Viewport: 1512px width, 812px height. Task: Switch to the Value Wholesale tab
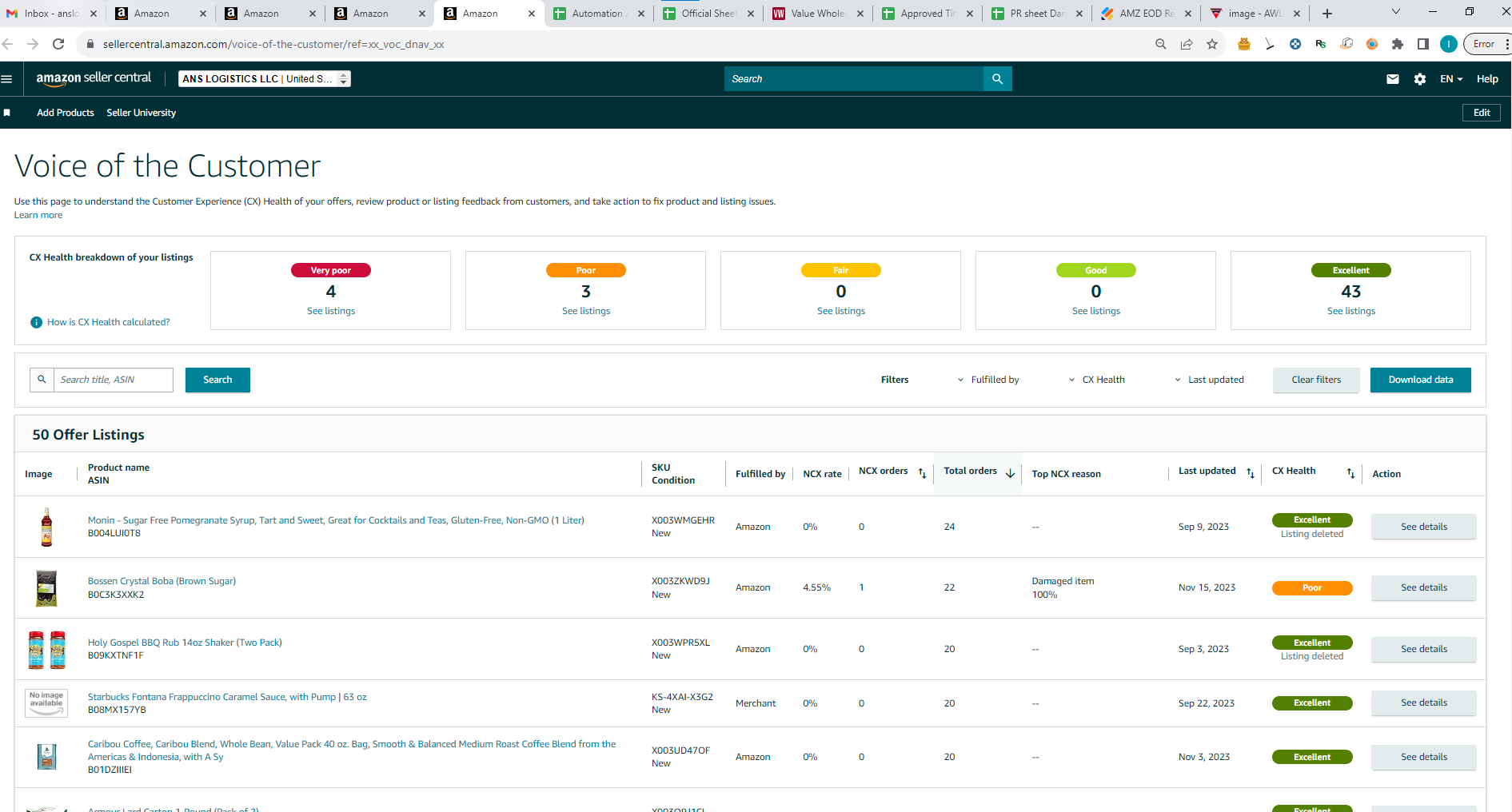[817, 14]
